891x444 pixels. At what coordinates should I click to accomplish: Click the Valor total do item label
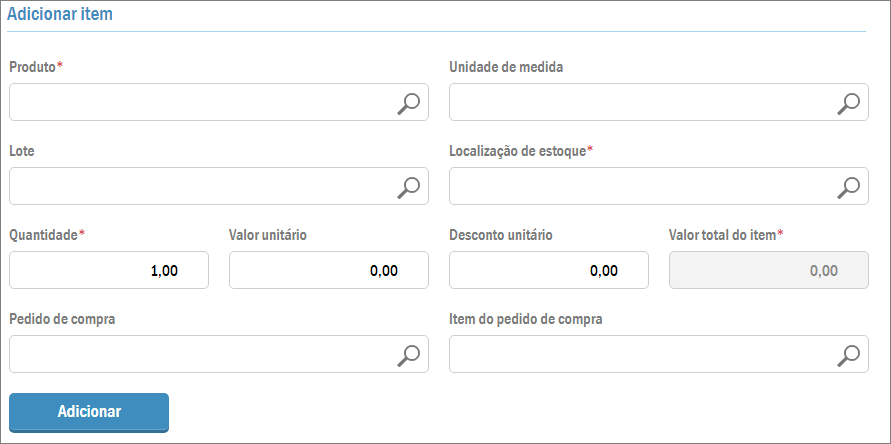722,235
